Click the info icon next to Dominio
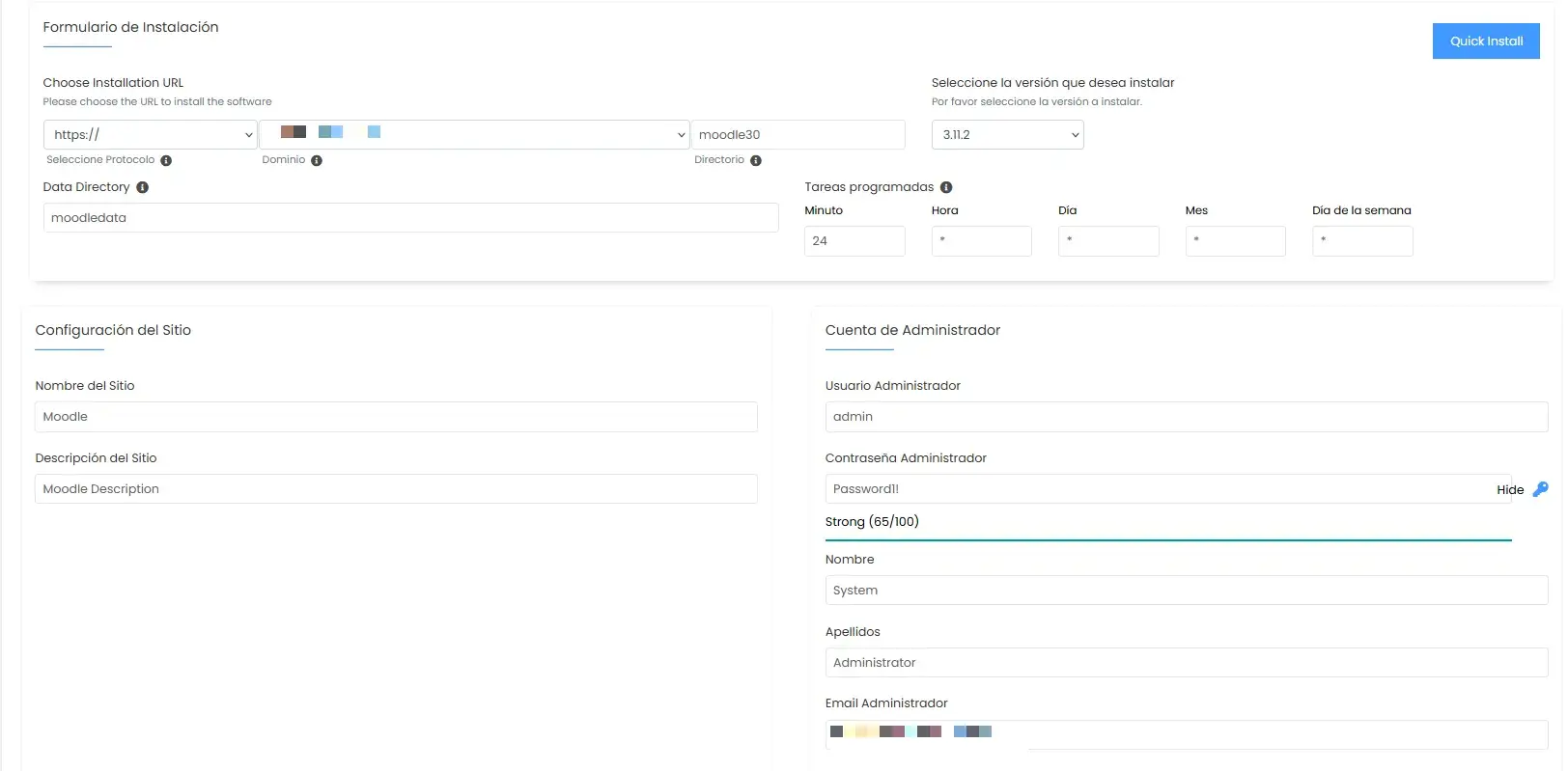 click(317, 160)
